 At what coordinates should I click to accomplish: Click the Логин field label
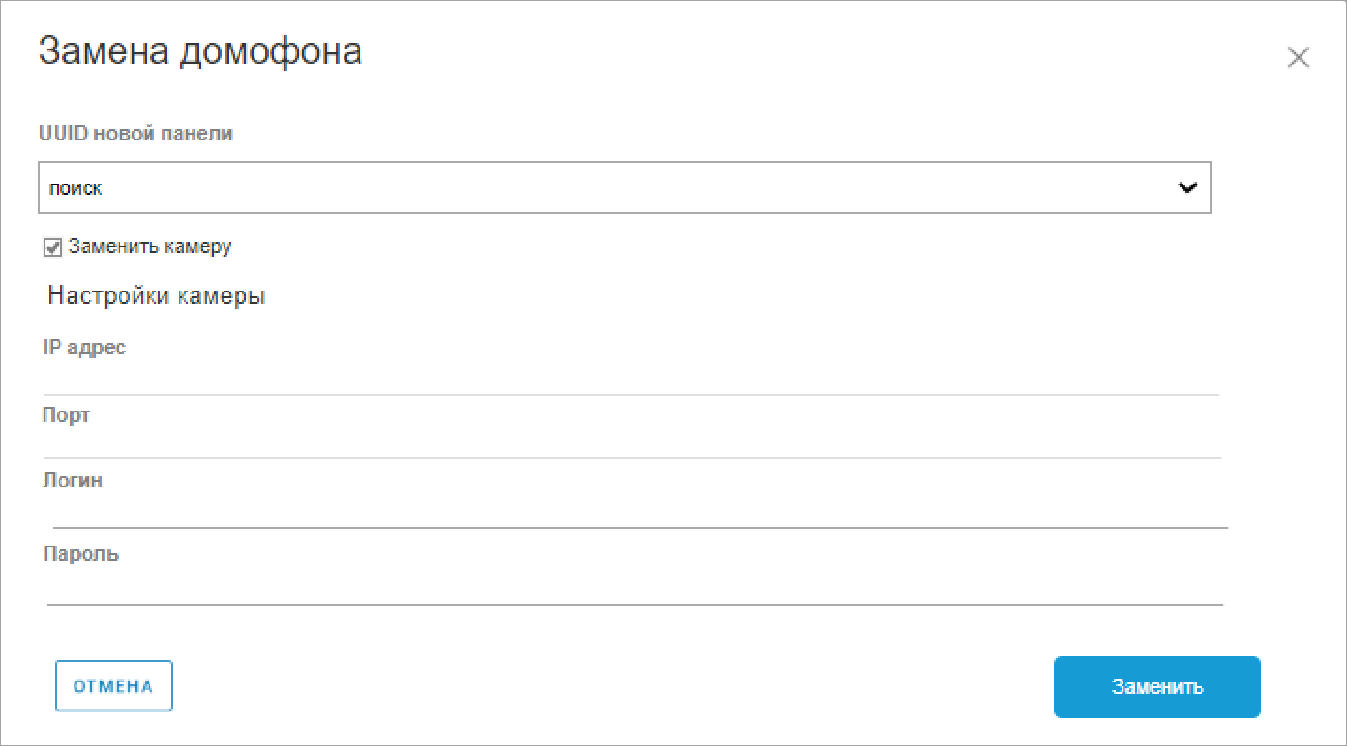pos(73,480)
